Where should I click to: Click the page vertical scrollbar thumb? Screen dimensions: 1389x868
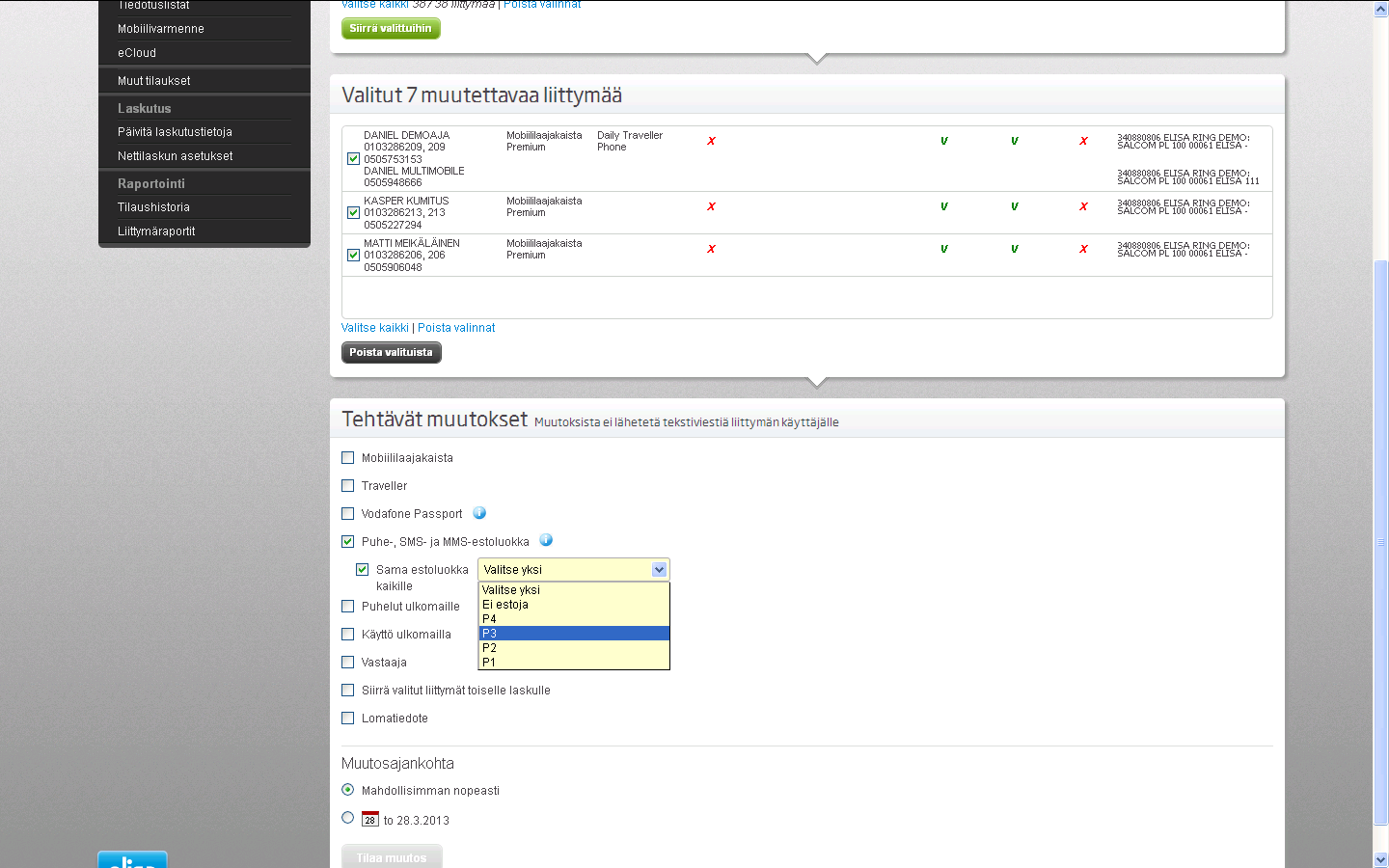pos(1381,542)
